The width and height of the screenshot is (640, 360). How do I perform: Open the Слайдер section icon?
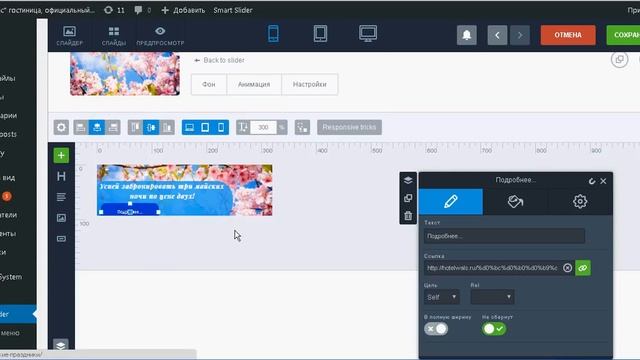pos(69,35)
